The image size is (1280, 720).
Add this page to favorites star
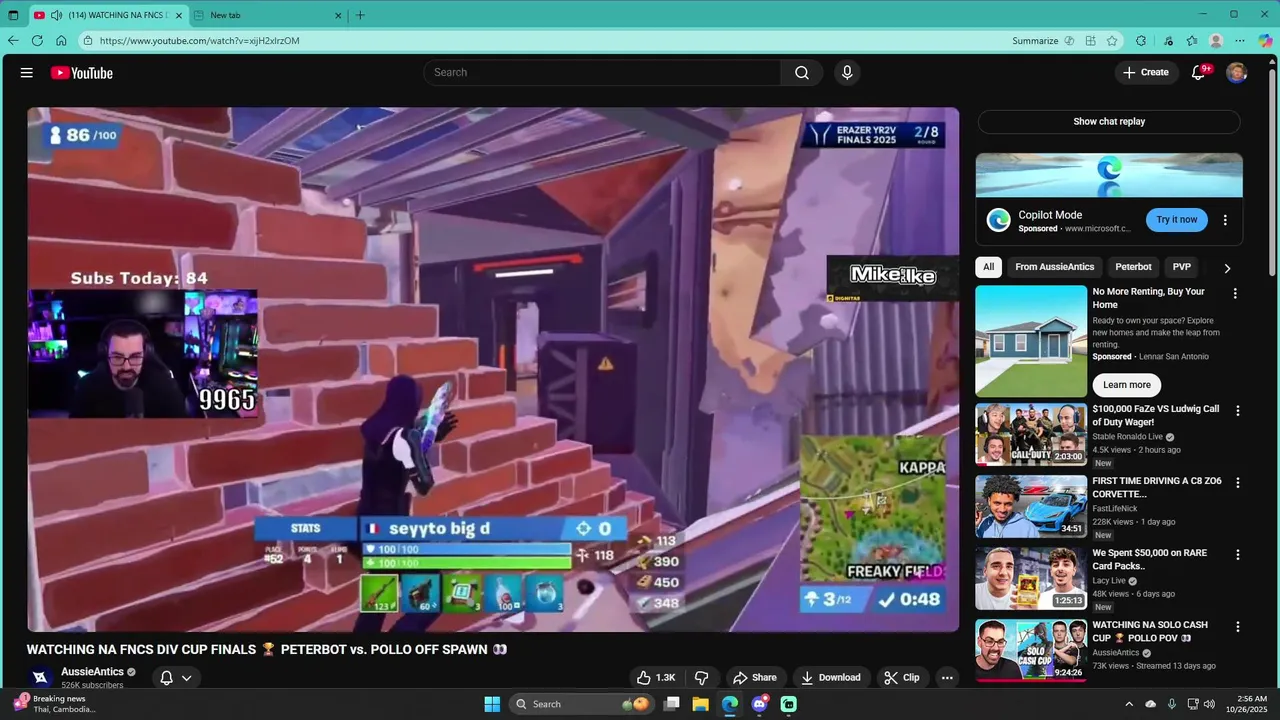coord(1112,41)
